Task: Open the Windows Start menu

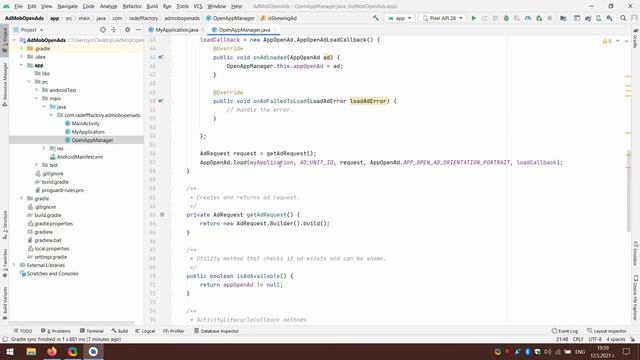Action: (x=9, y=351)
